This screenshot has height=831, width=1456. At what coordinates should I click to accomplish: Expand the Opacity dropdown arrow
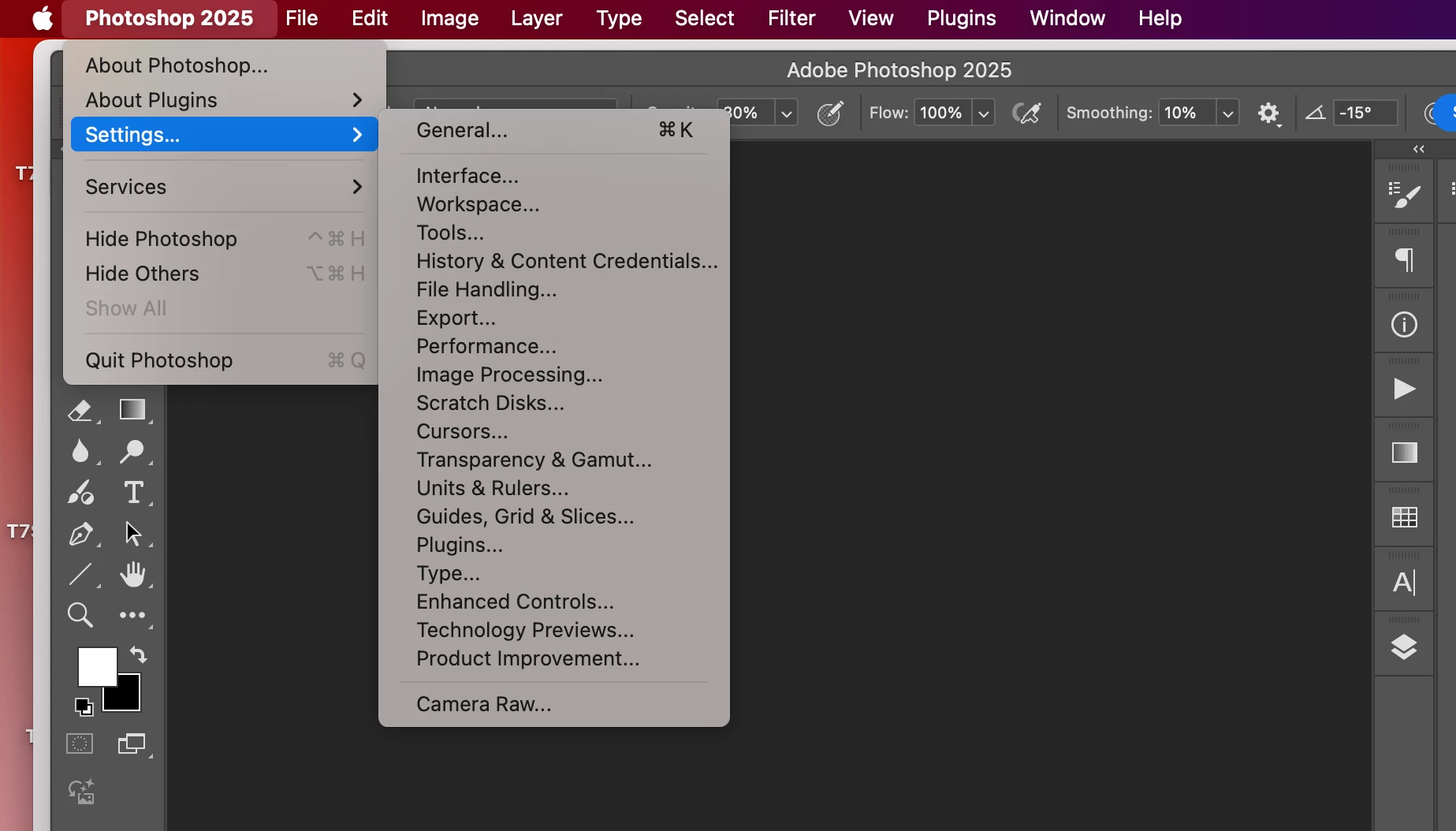click(x=786, y=114)
